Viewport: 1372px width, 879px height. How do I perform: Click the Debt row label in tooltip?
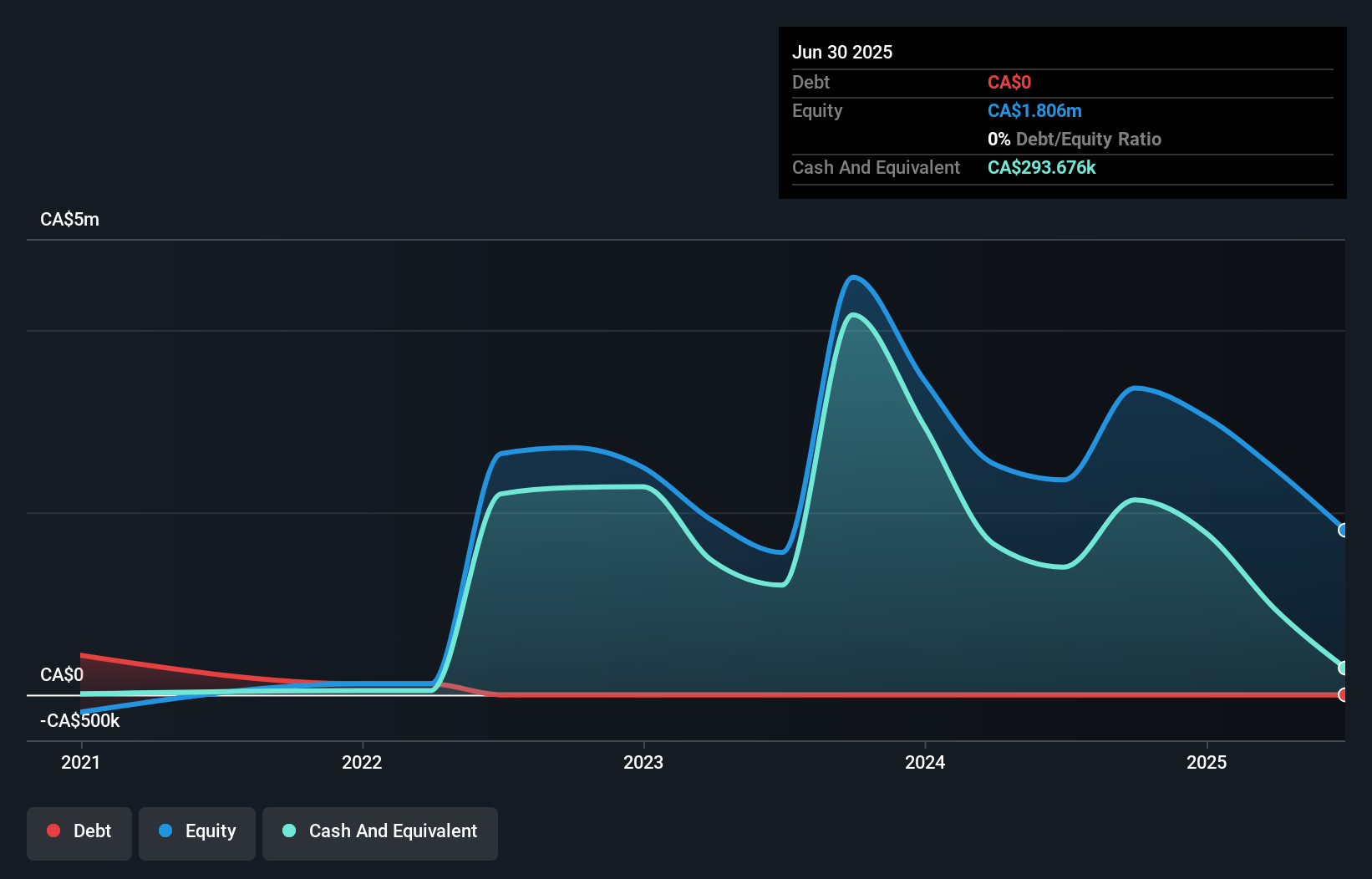click(810, 82)
